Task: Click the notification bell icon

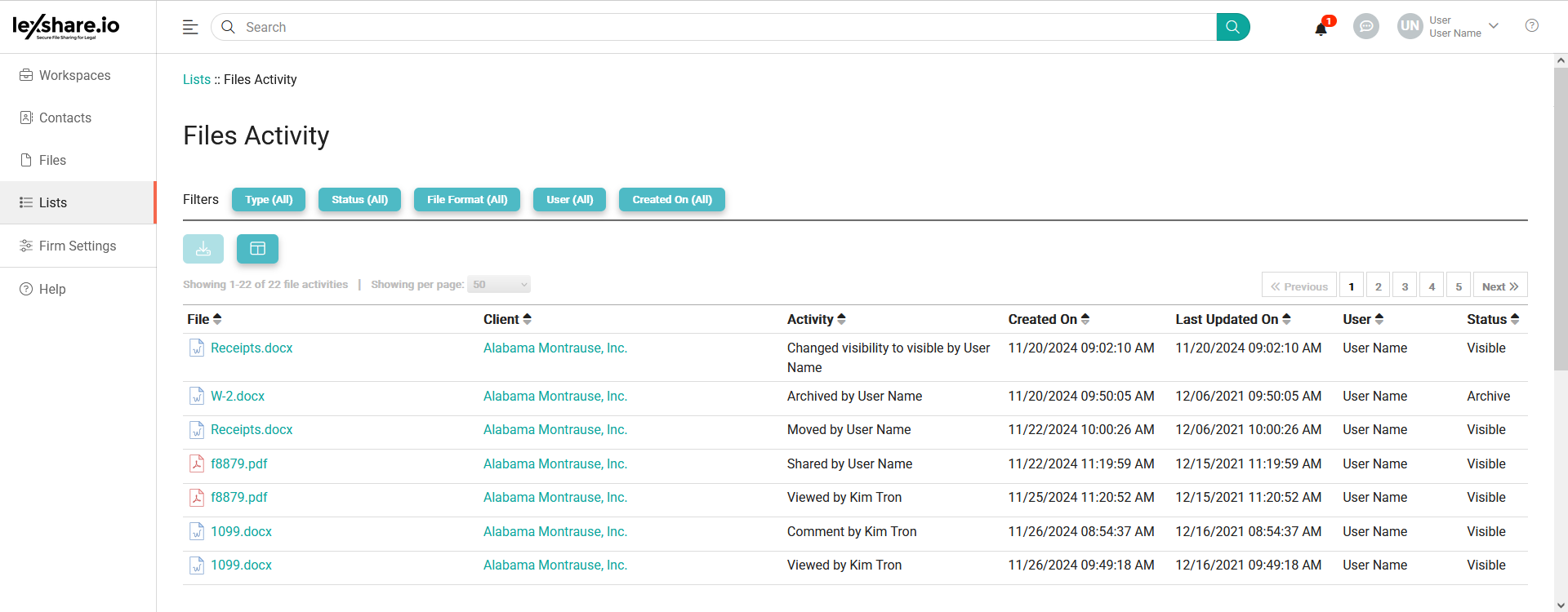Action: point(1321,29)
